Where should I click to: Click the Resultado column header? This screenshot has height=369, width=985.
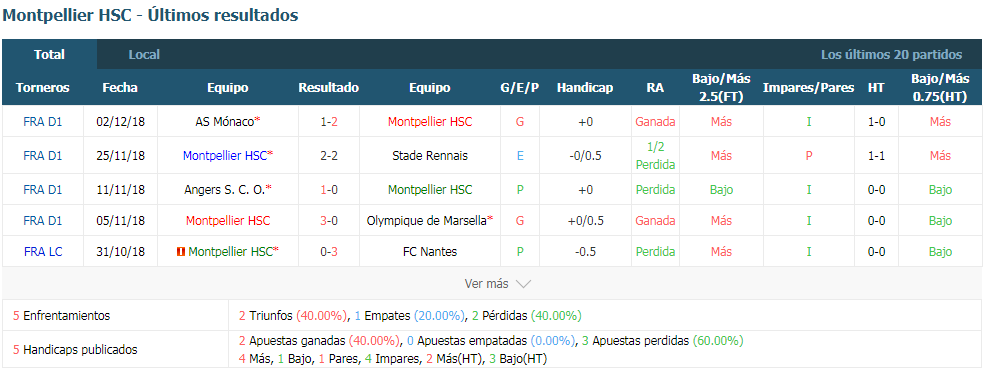[329, 88]
